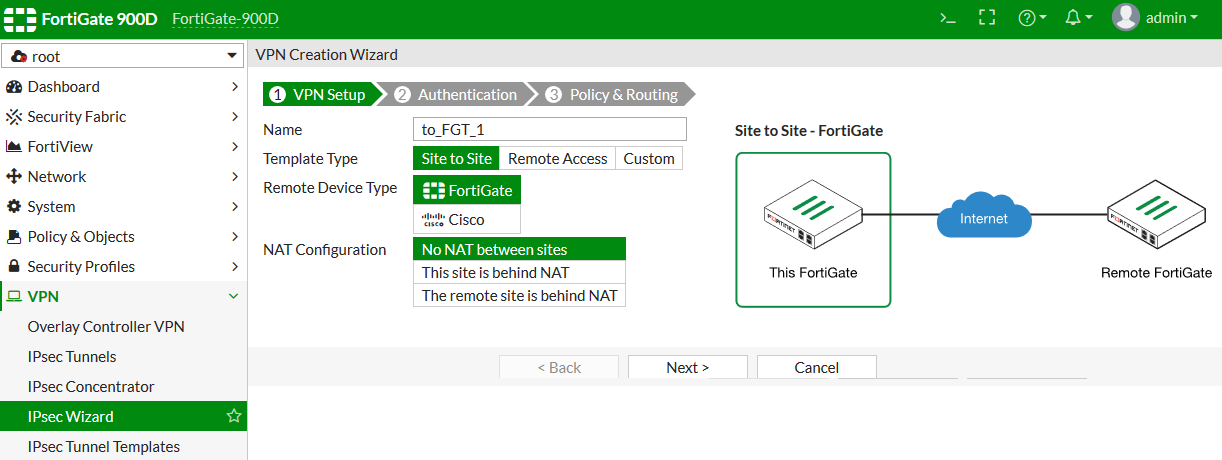
Task: Open the root VDOM dropdown
Action: click(x=123, y=57)
